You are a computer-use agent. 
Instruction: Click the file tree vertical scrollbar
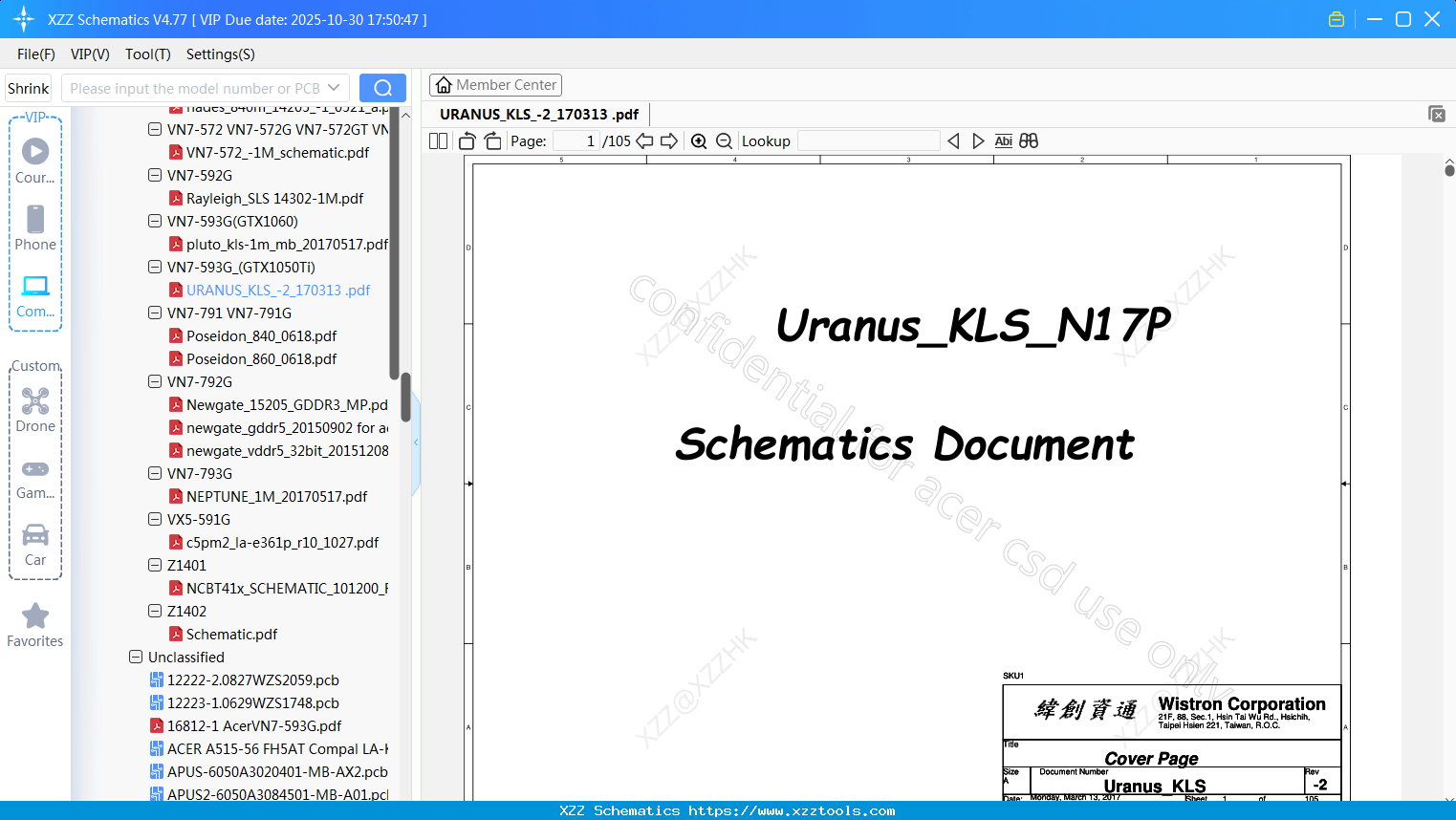[405, 397]
